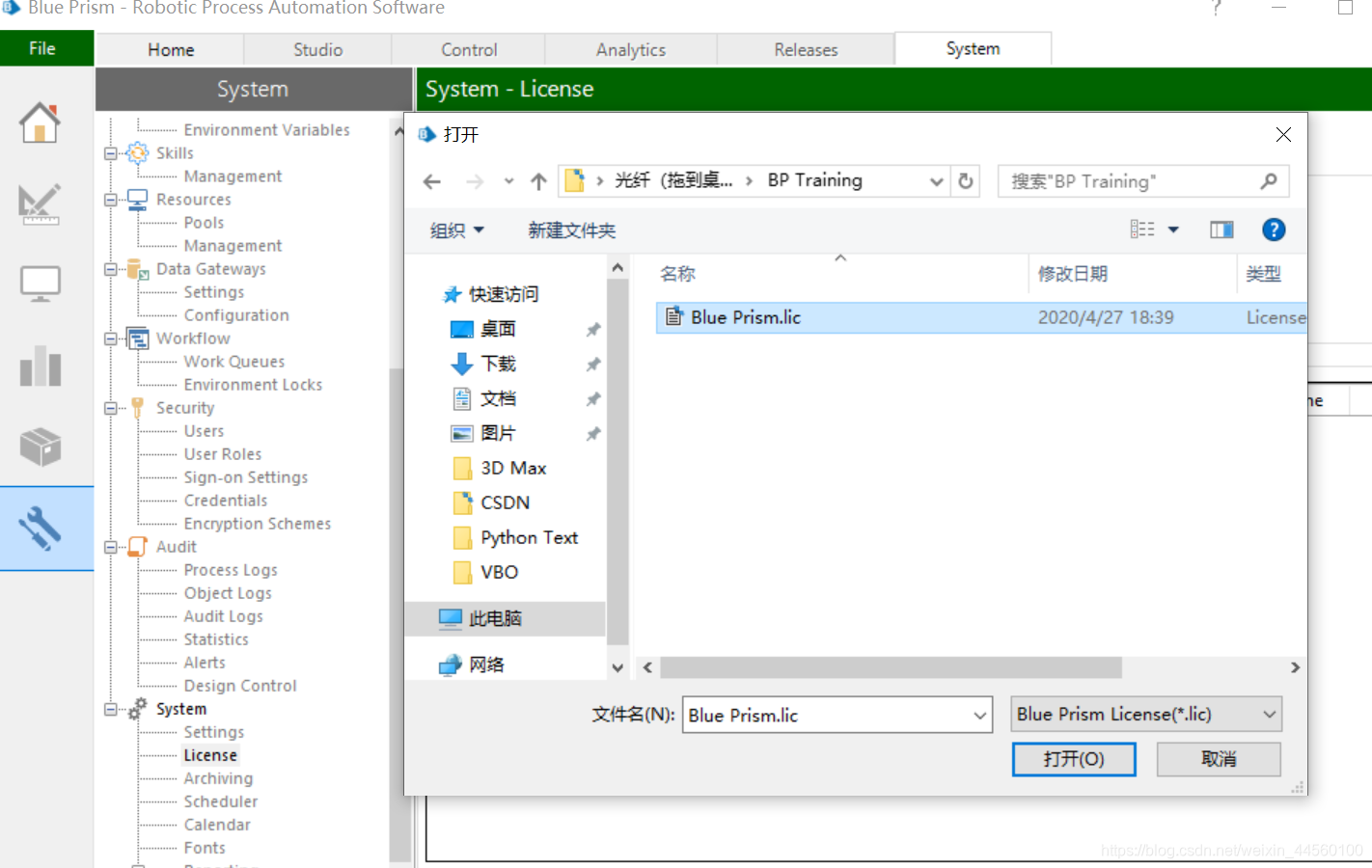Open Work Queues tree item
The image size is (1372, 868).
pos(234,362)
